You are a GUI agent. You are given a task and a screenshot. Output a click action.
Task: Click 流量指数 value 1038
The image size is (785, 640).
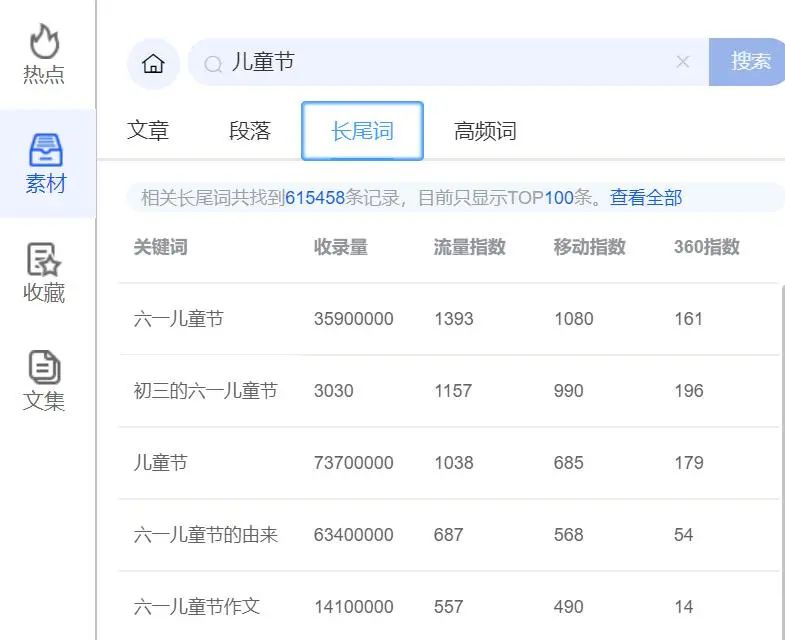454,463
